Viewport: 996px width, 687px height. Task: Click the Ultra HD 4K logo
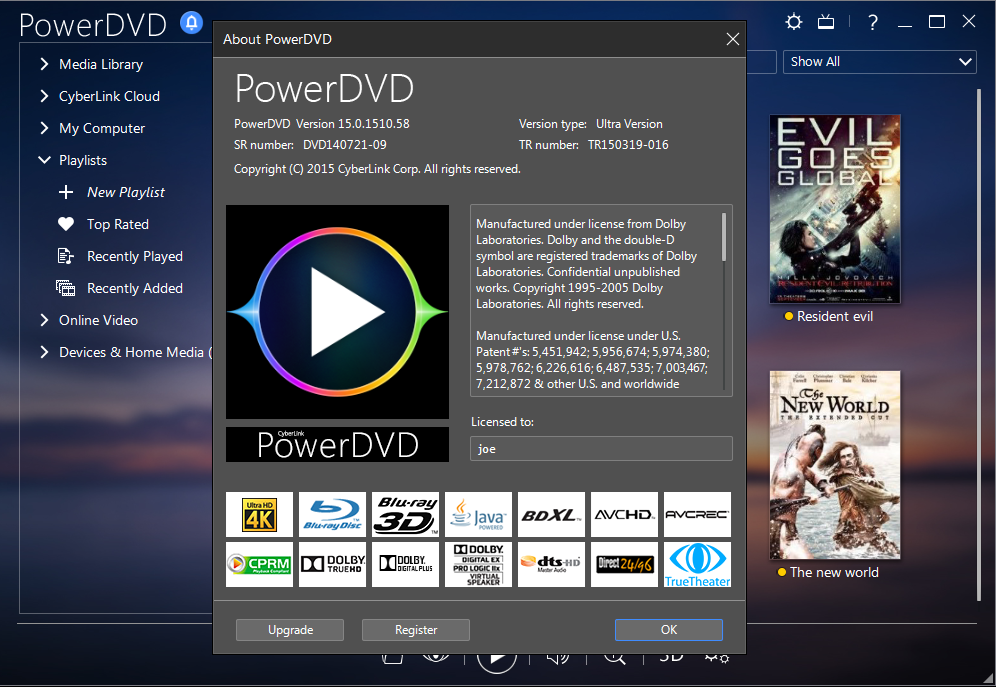(x=259, y=514)
